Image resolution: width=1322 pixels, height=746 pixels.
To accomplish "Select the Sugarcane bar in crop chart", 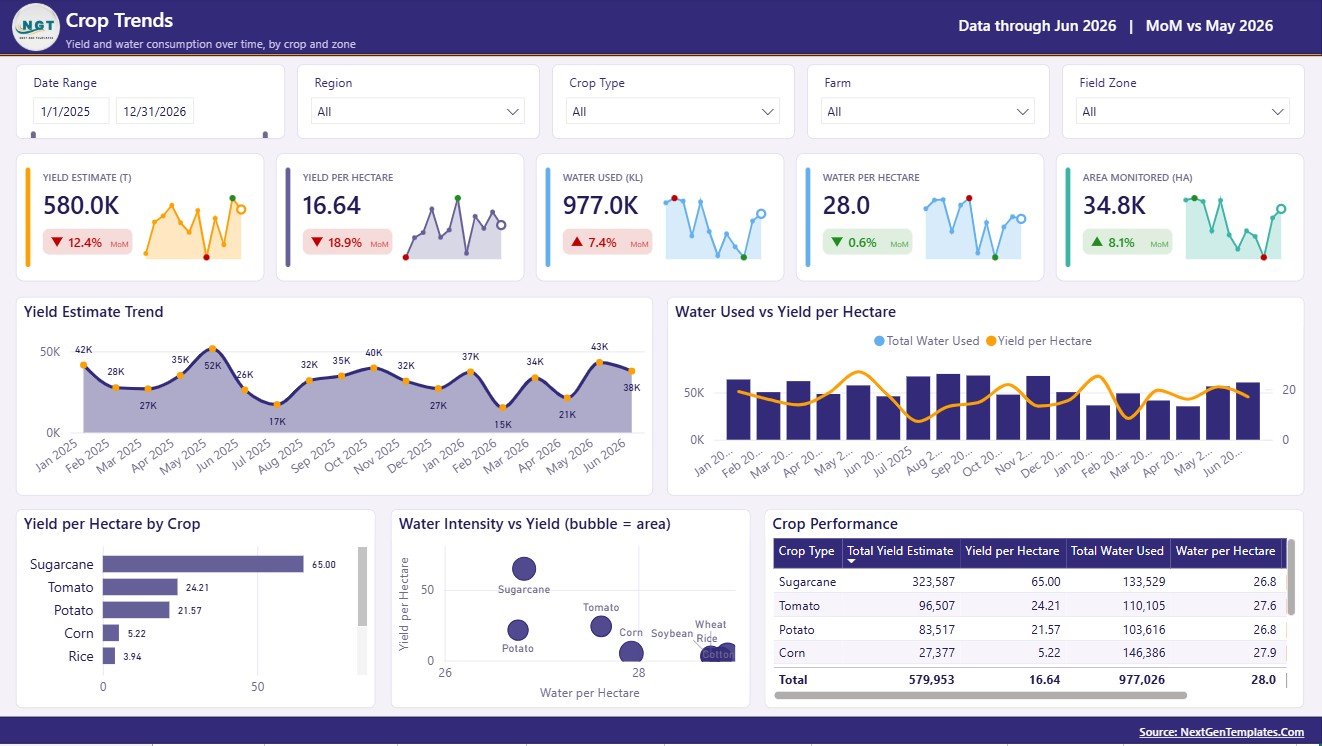I will tap(203, 564).
